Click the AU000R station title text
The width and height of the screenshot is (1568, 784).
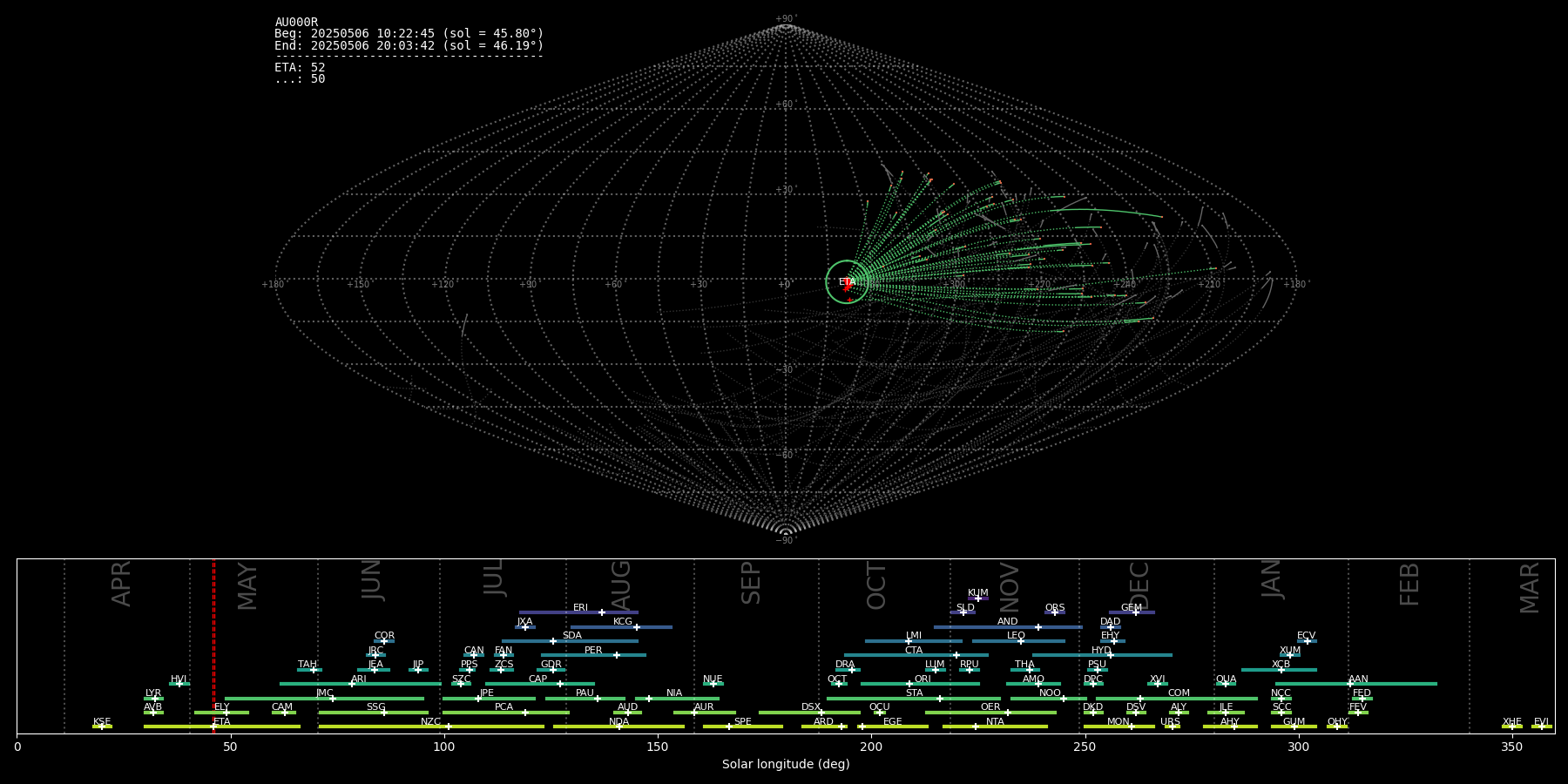[296, 23]
